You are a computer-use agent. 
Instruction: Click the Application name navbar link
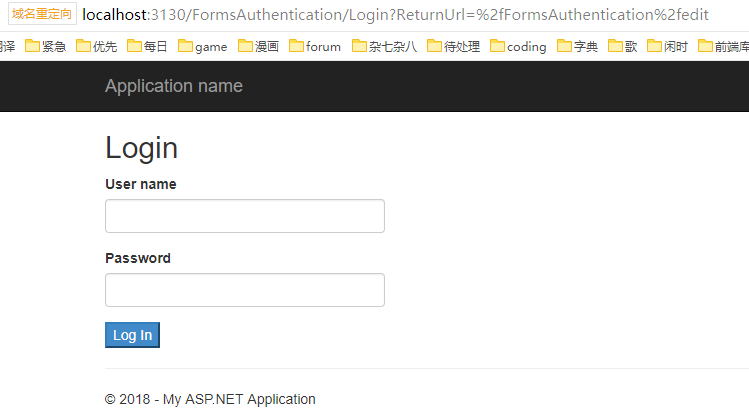174,86
